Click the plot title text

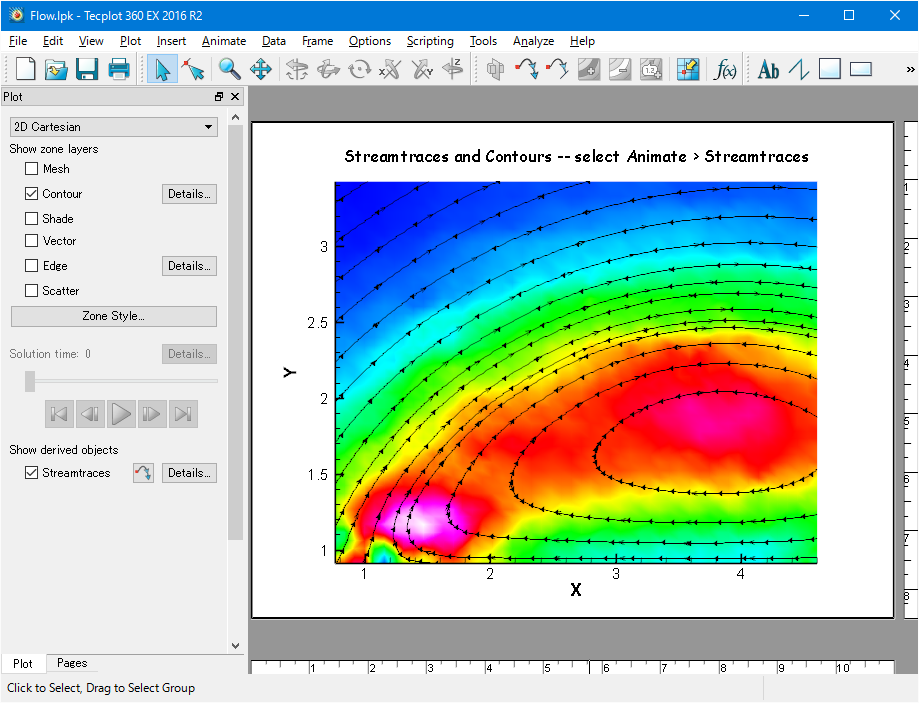tap(576, 157)
